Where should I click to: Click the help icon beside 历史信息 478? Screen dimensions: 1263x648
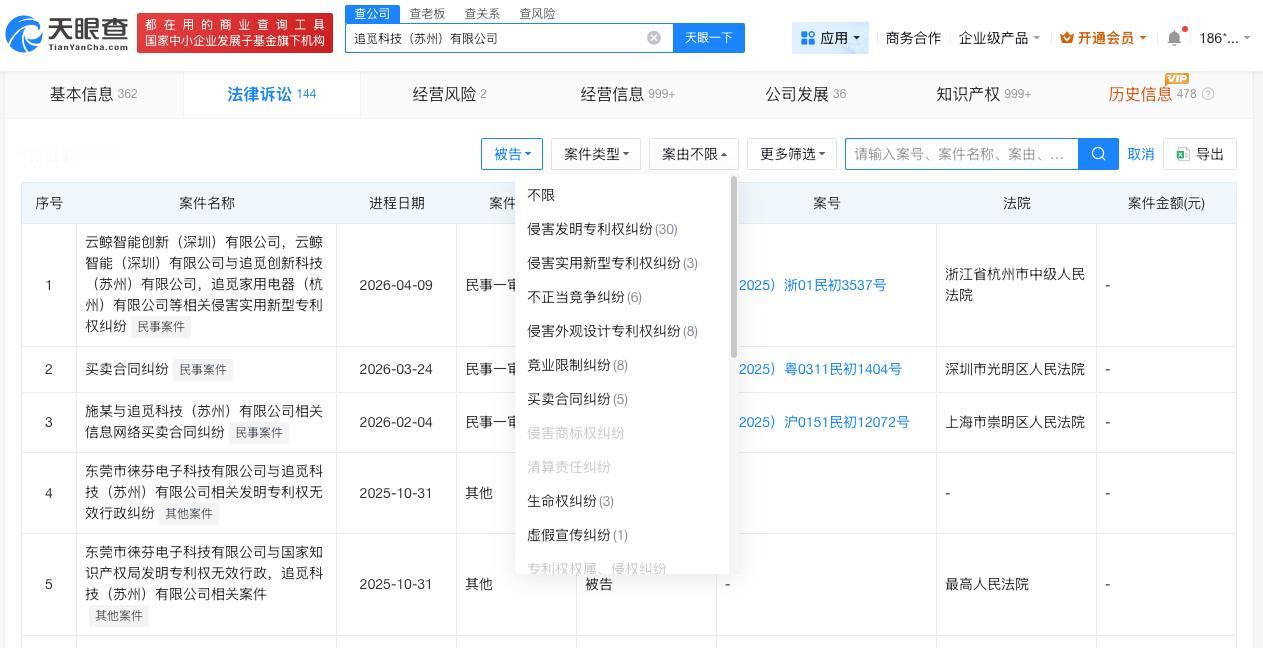point(1208,94)
